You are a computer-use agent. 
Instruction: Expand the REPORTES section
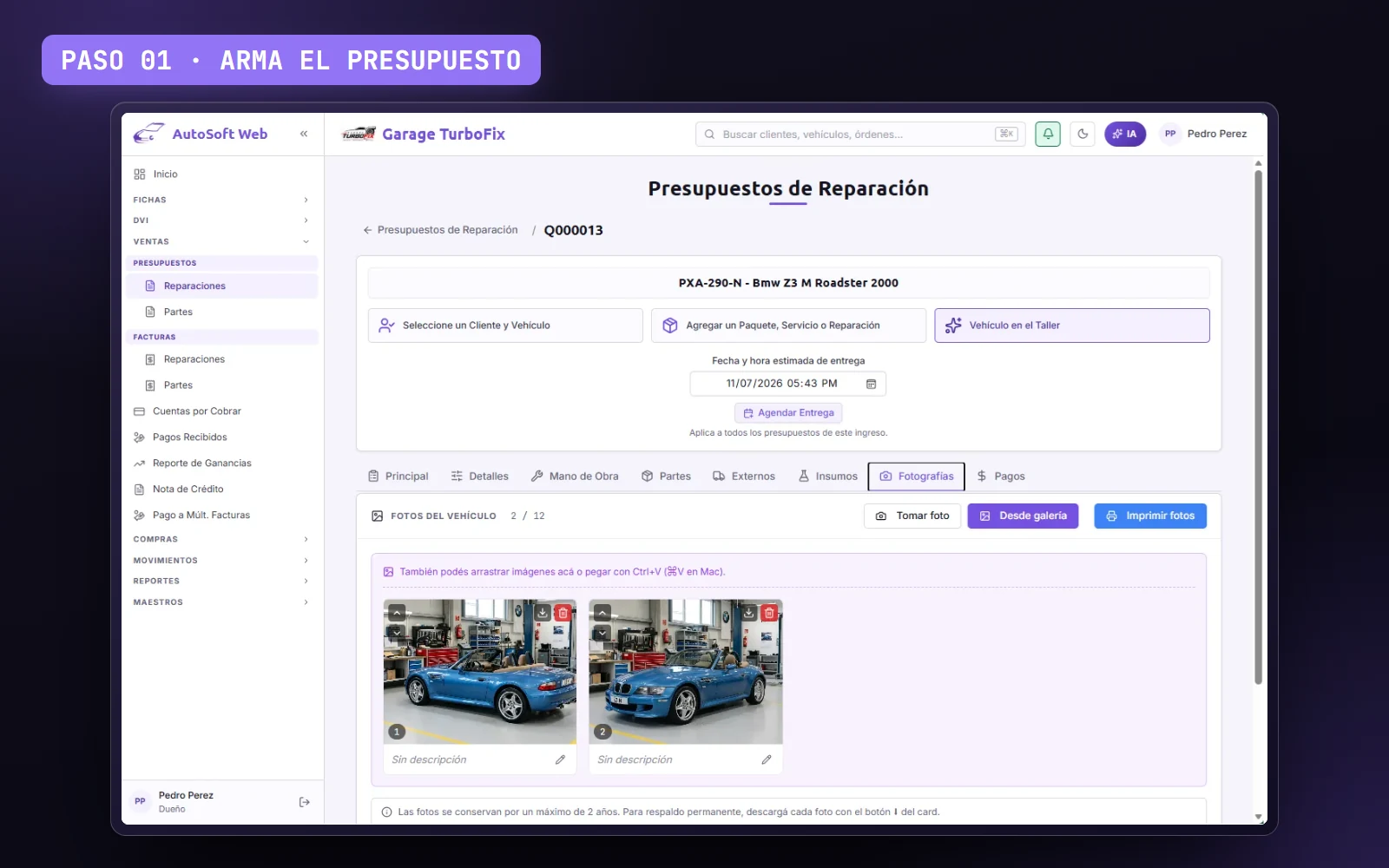(221, 581)
